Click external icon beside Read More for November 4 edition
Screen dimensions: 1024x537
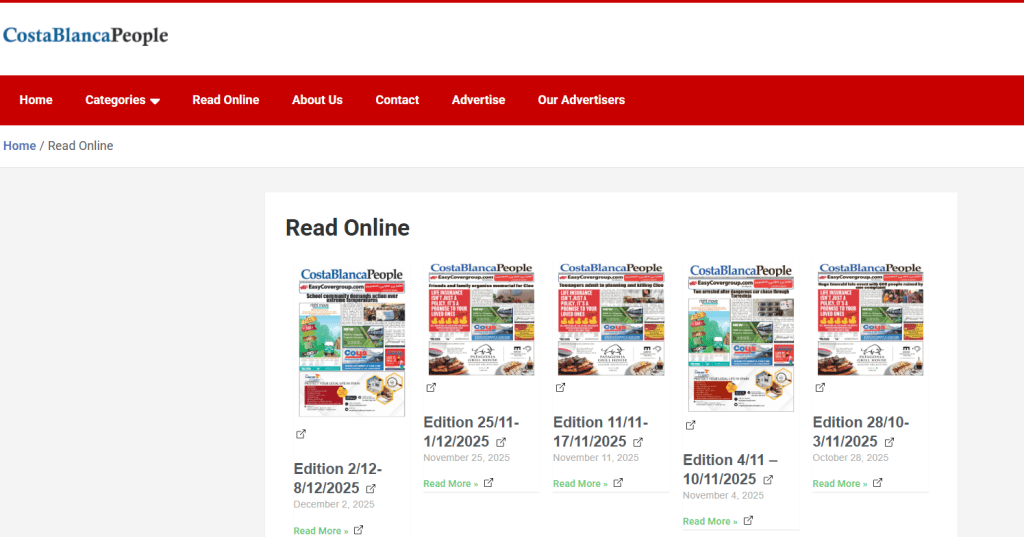click(x=748, y=521)
